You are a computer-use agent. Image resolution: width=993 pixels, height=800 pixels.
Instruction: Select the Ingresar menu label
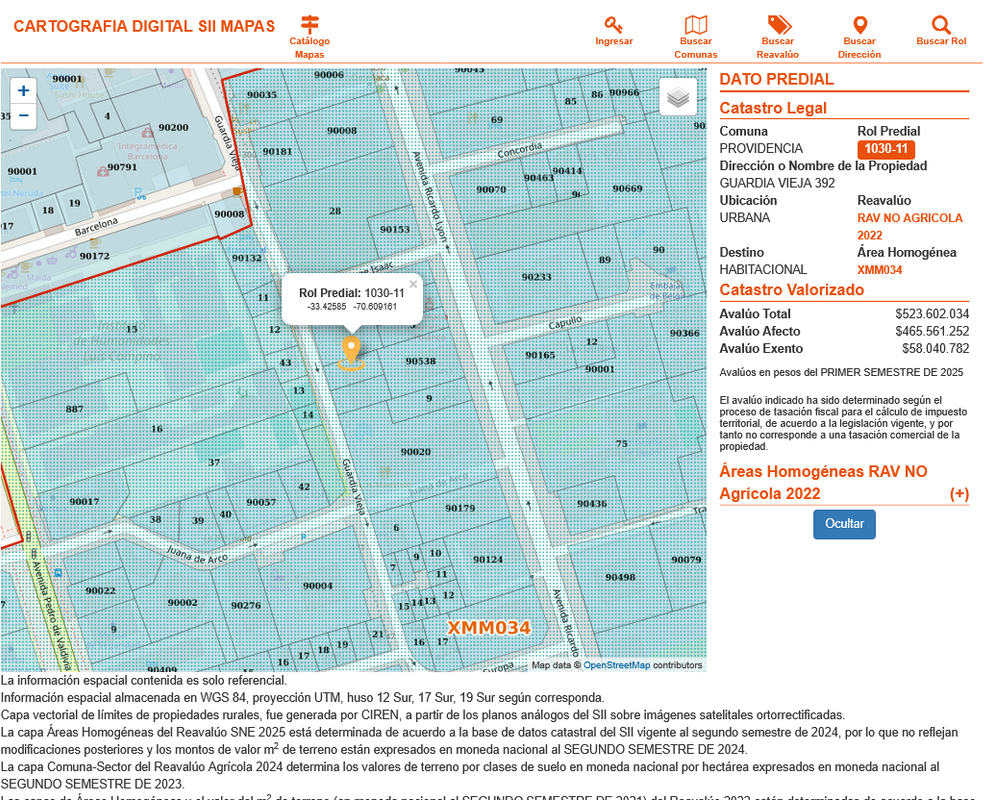614,41
